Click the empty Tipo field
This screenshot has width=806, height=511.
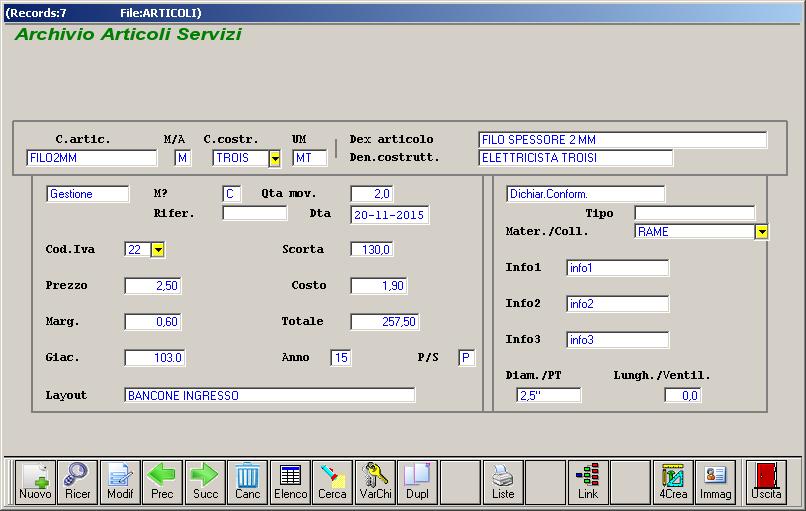point(694,213)
